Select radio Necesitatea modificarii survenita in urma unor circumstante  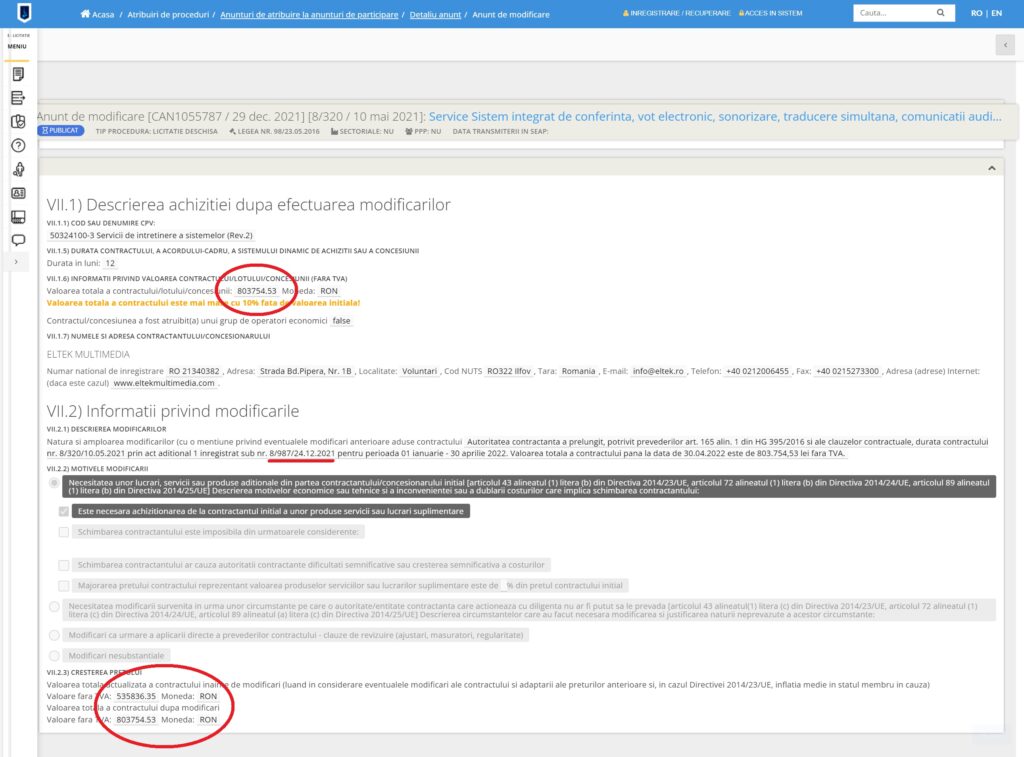click(x=54, y=607)
